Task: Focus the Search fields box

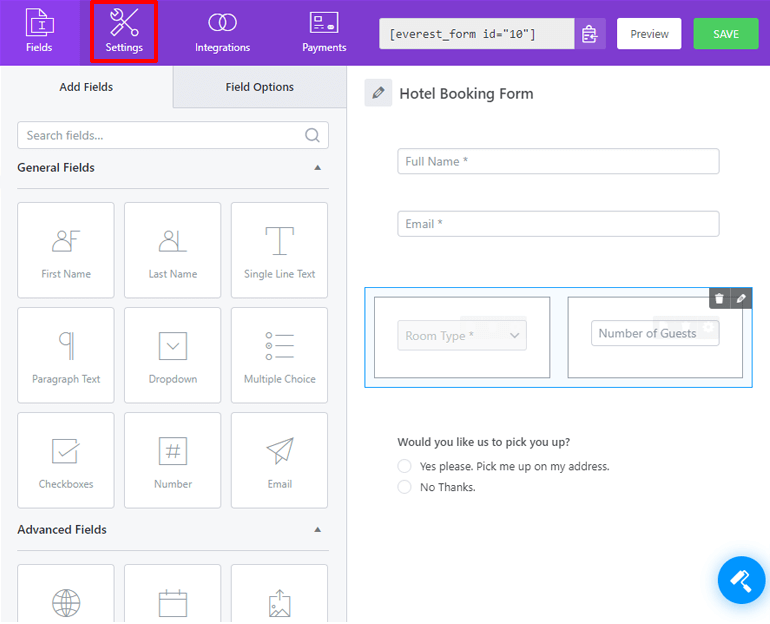Action: pyautogui.click(x=173, y=135)
